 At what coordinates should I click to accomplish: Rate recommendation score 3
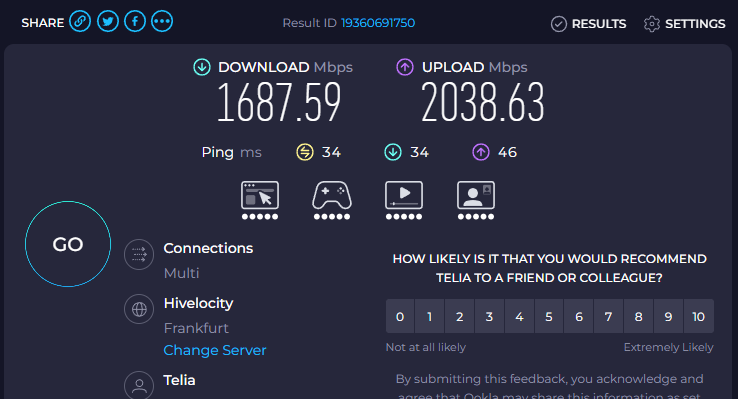click(x=489, y=316)
